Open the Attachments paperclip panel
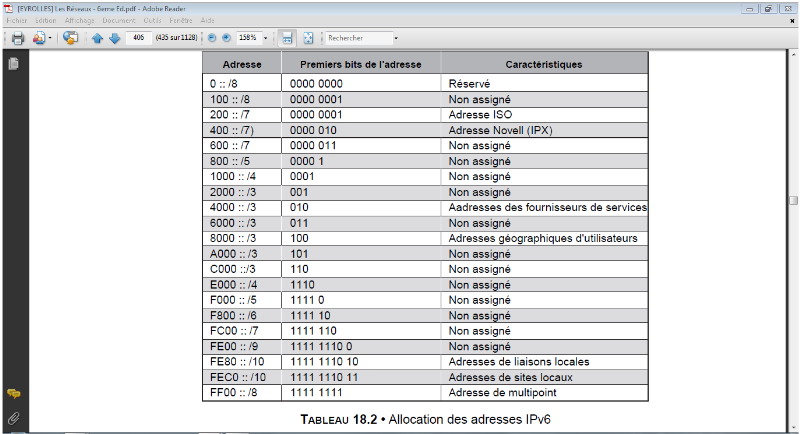The image size is (800, 434). point(14,416)
